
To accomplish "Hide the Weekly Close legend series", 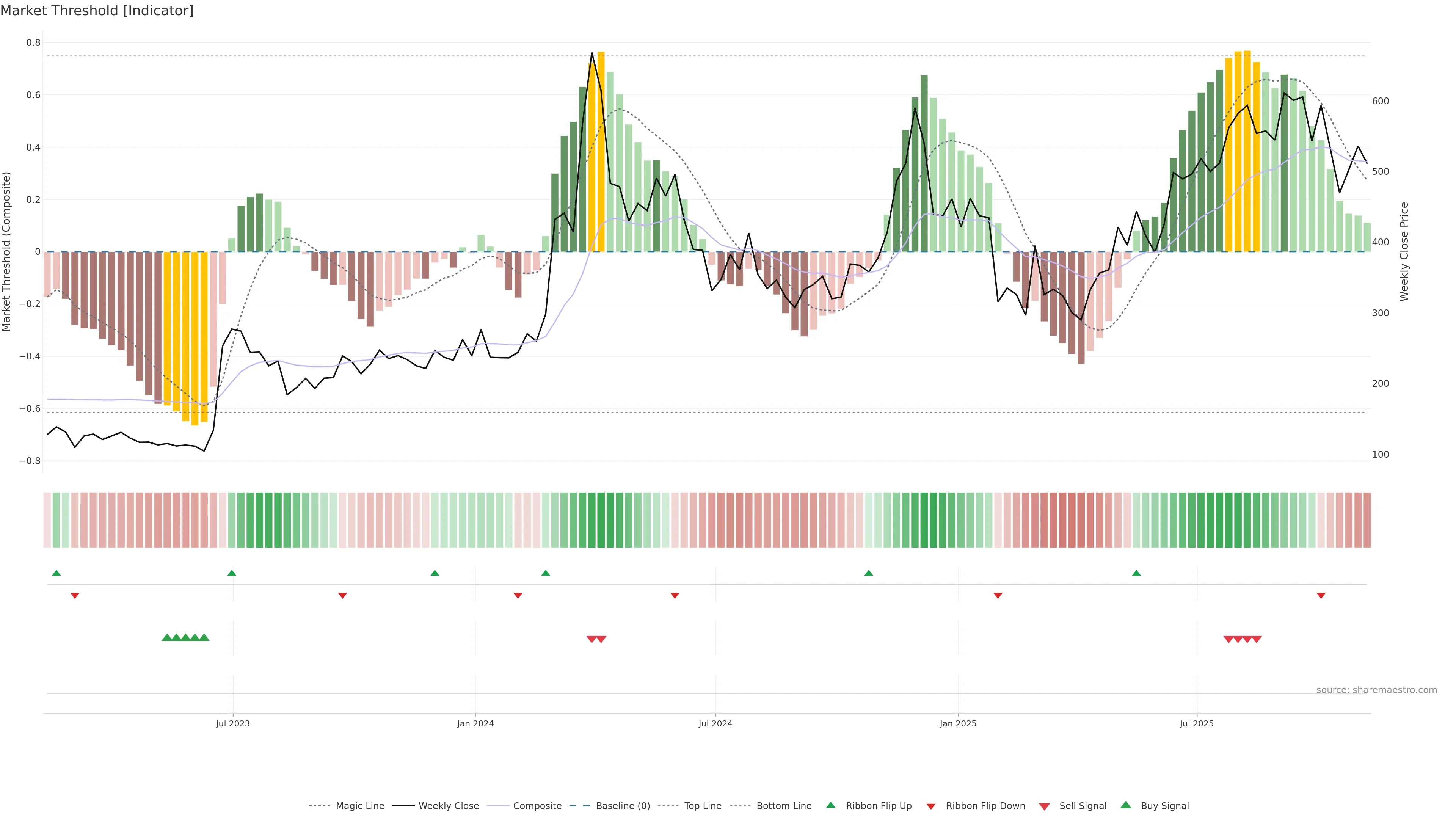I will tap(448, 806).
